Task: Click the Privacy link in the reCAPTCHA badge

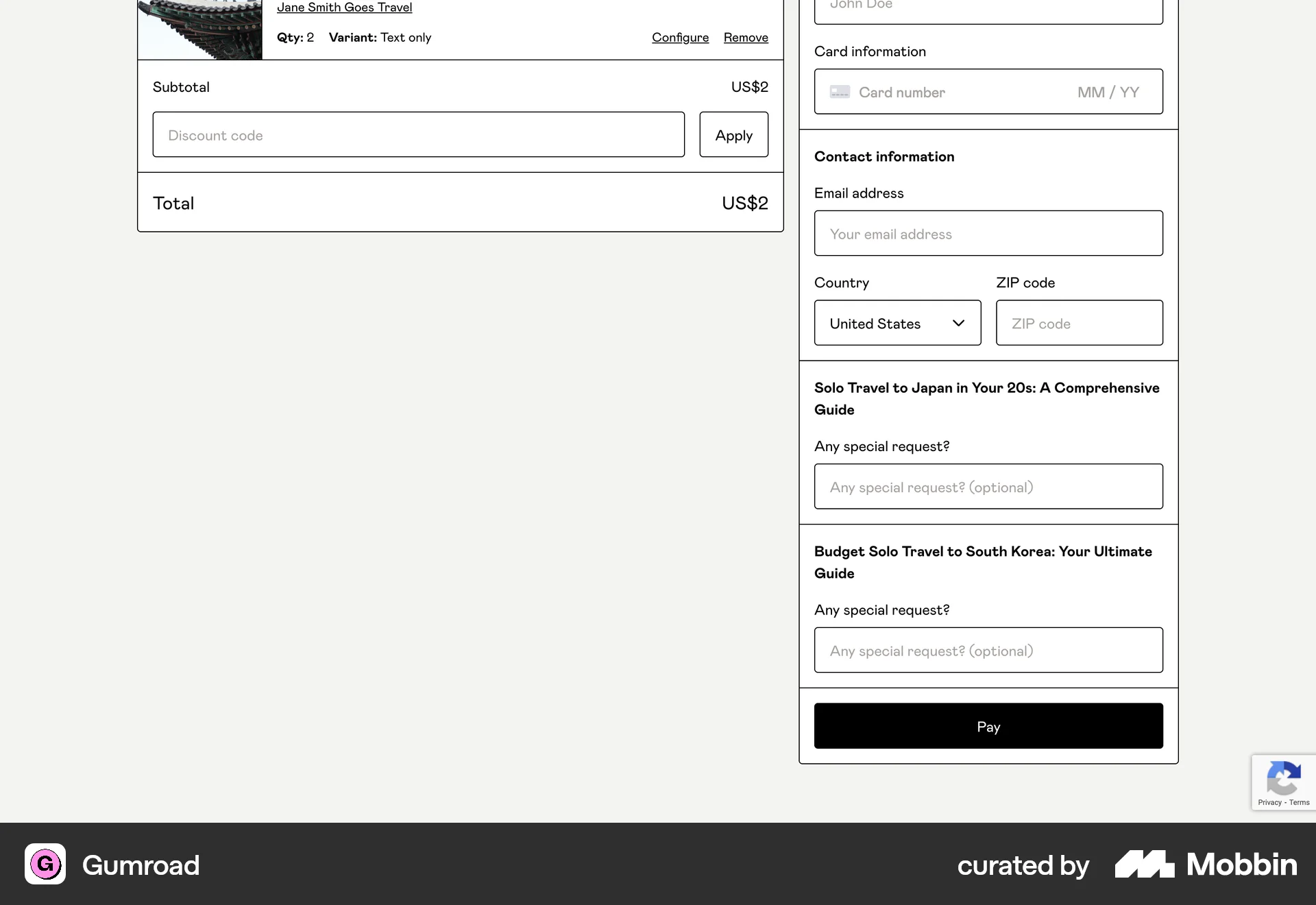Action: 1268,802
